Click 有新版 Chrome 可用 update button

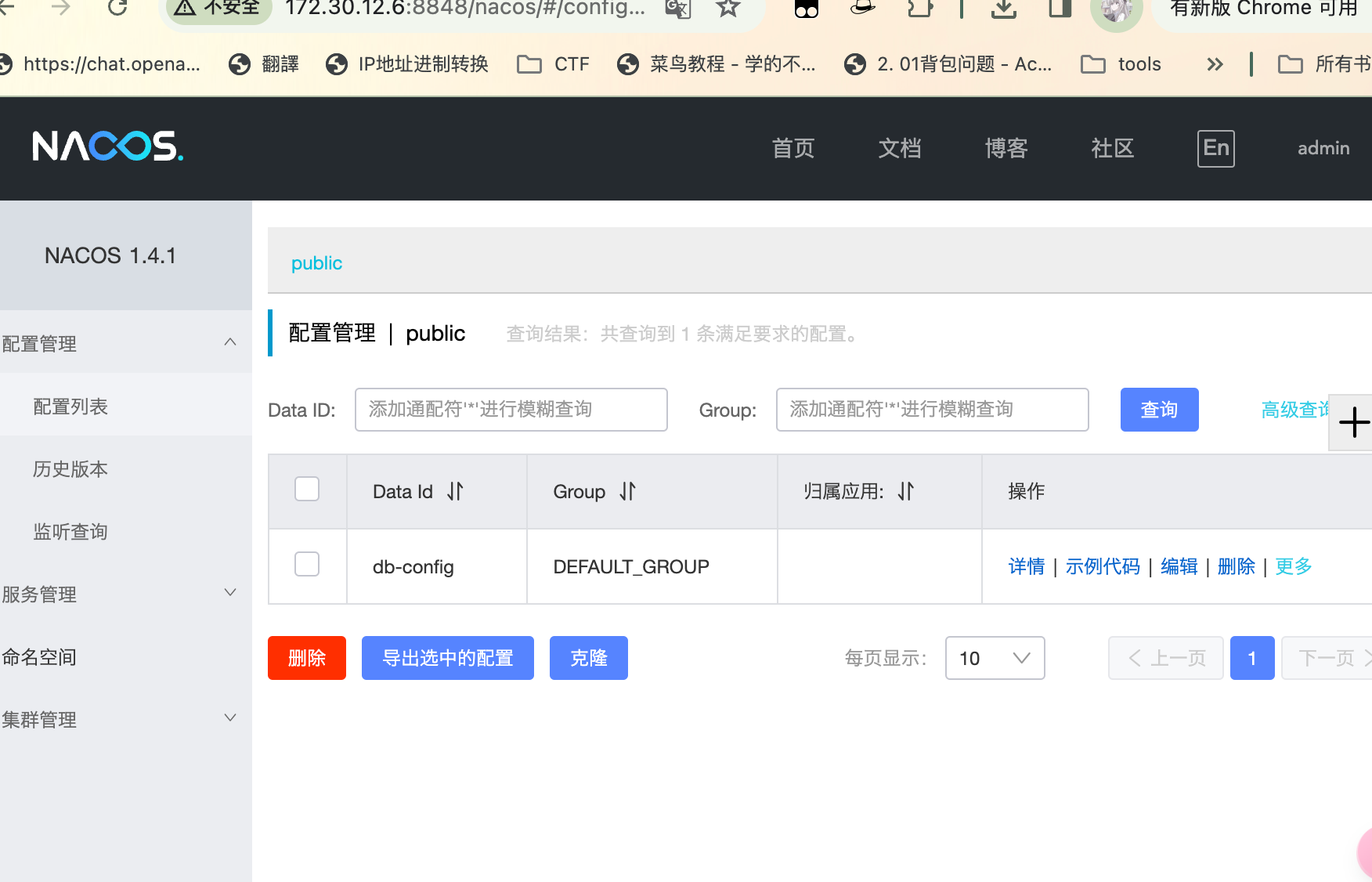pos(1262,9)
